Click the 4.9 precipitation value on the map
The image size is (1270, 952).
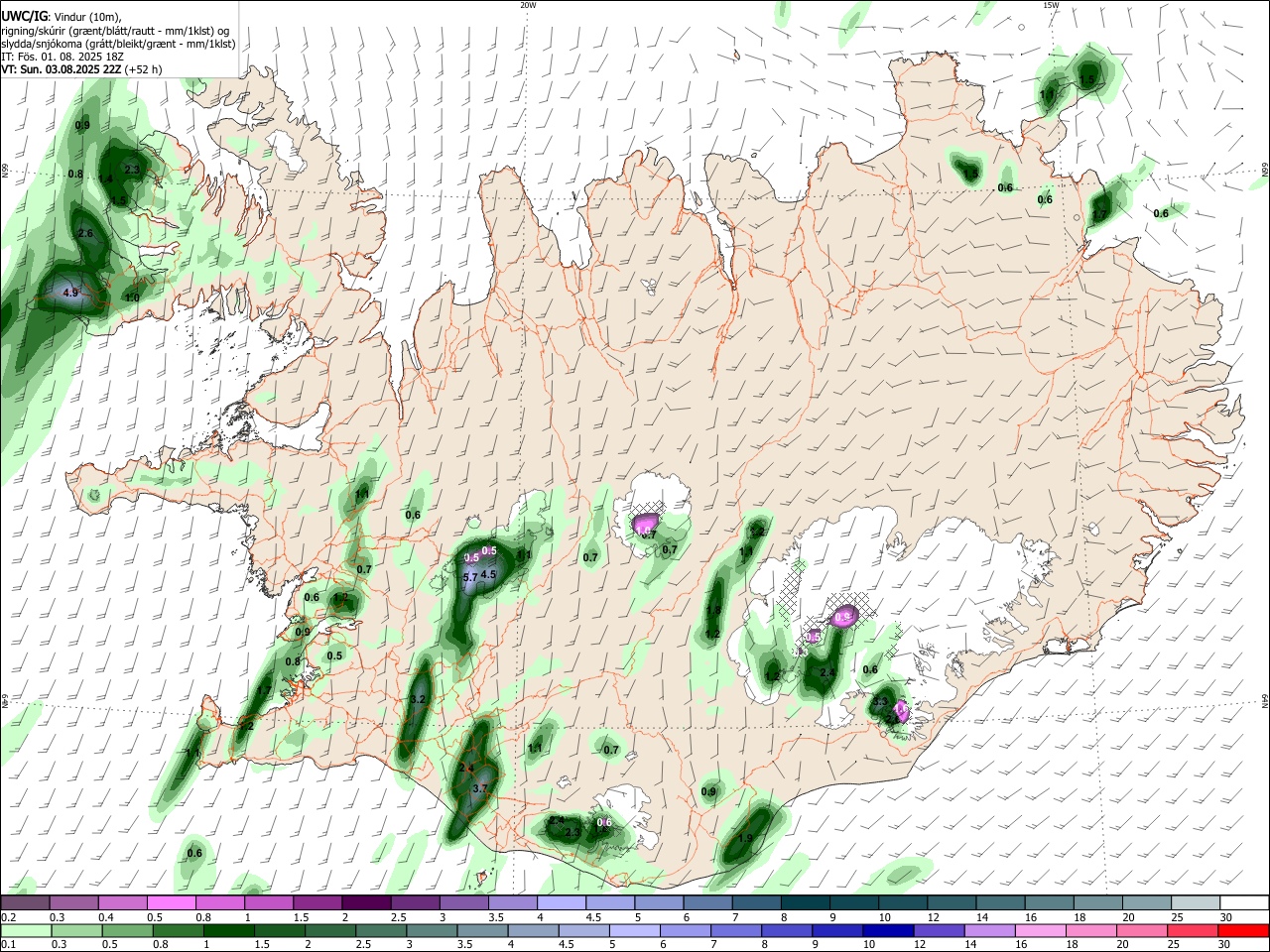pyautogui.click(x=69, y=294)
